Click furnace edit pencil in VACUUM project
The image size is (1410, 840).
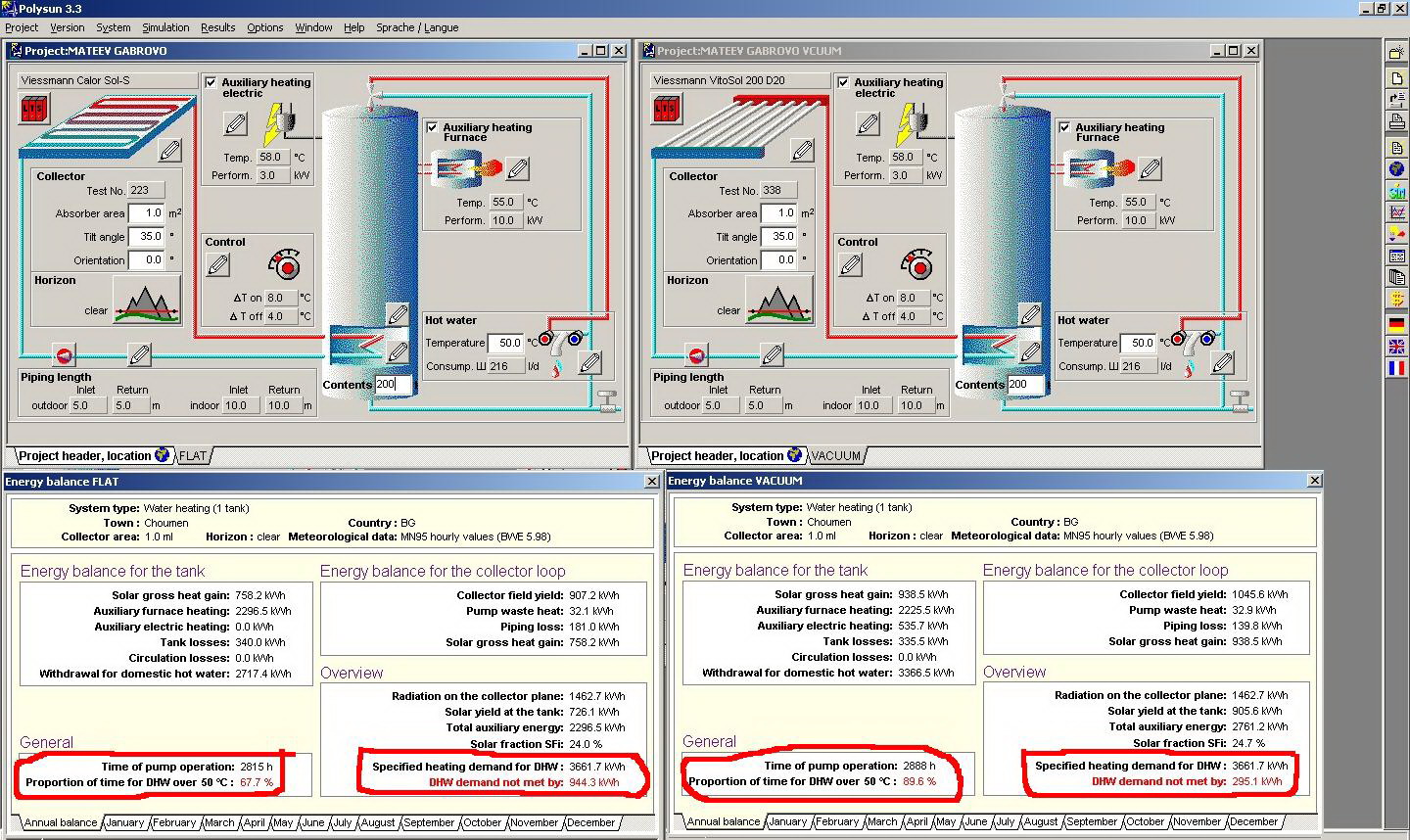pos(1151,169)
